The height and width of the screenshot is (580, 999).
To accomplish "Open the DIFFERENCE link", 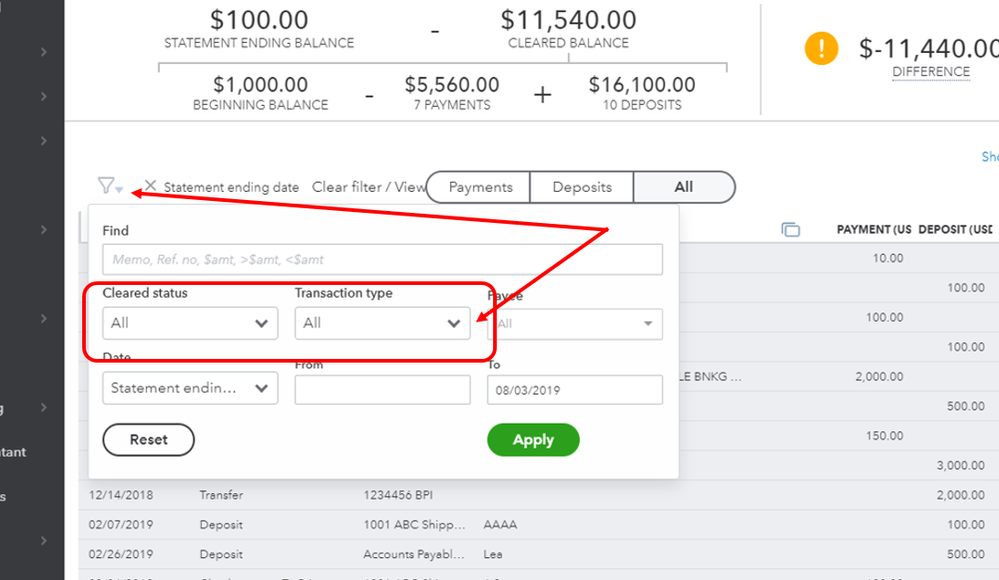I will click(x=931, y=71).
